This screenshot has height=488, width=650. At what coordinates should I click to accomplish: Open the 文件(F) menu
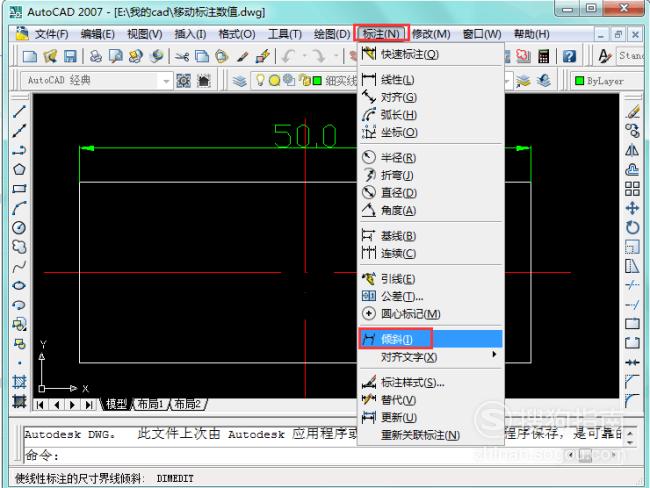pos(51,34)
